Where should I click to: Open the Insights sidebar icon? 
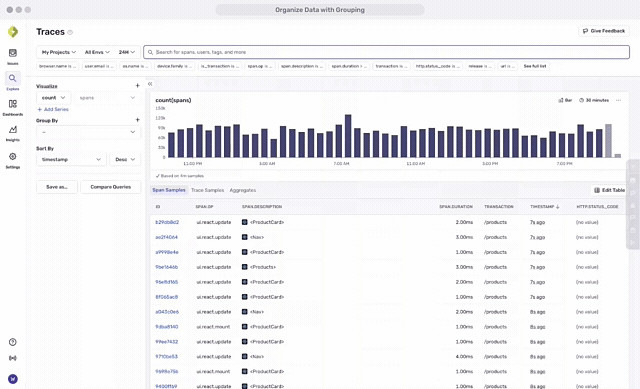[x=13, y=133]
